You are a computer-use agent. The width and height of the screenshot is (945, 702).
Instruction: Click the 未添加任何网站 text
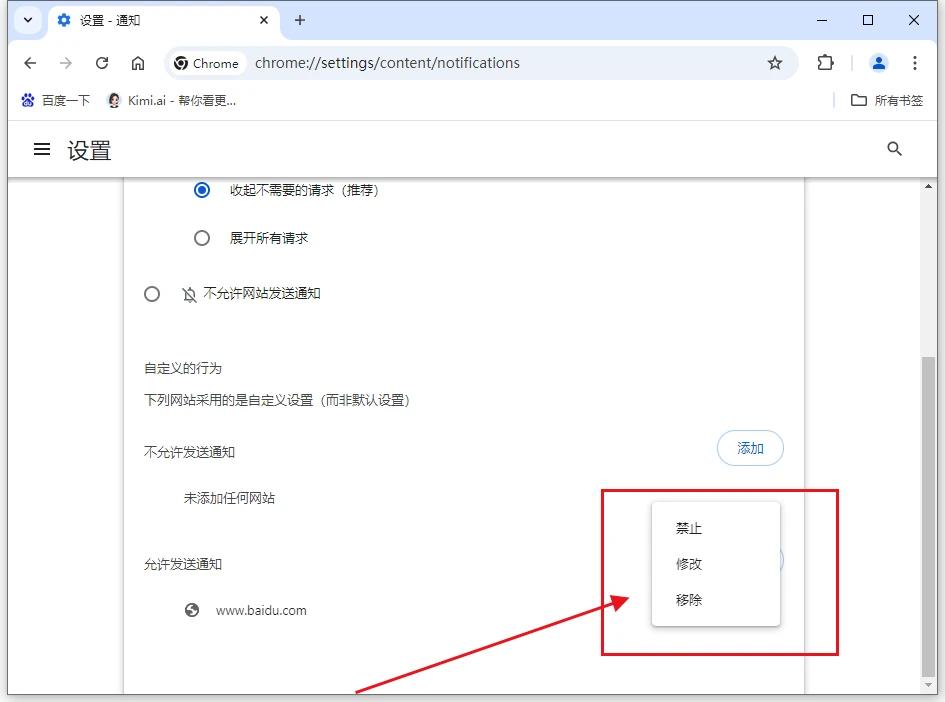click(229, 498)
